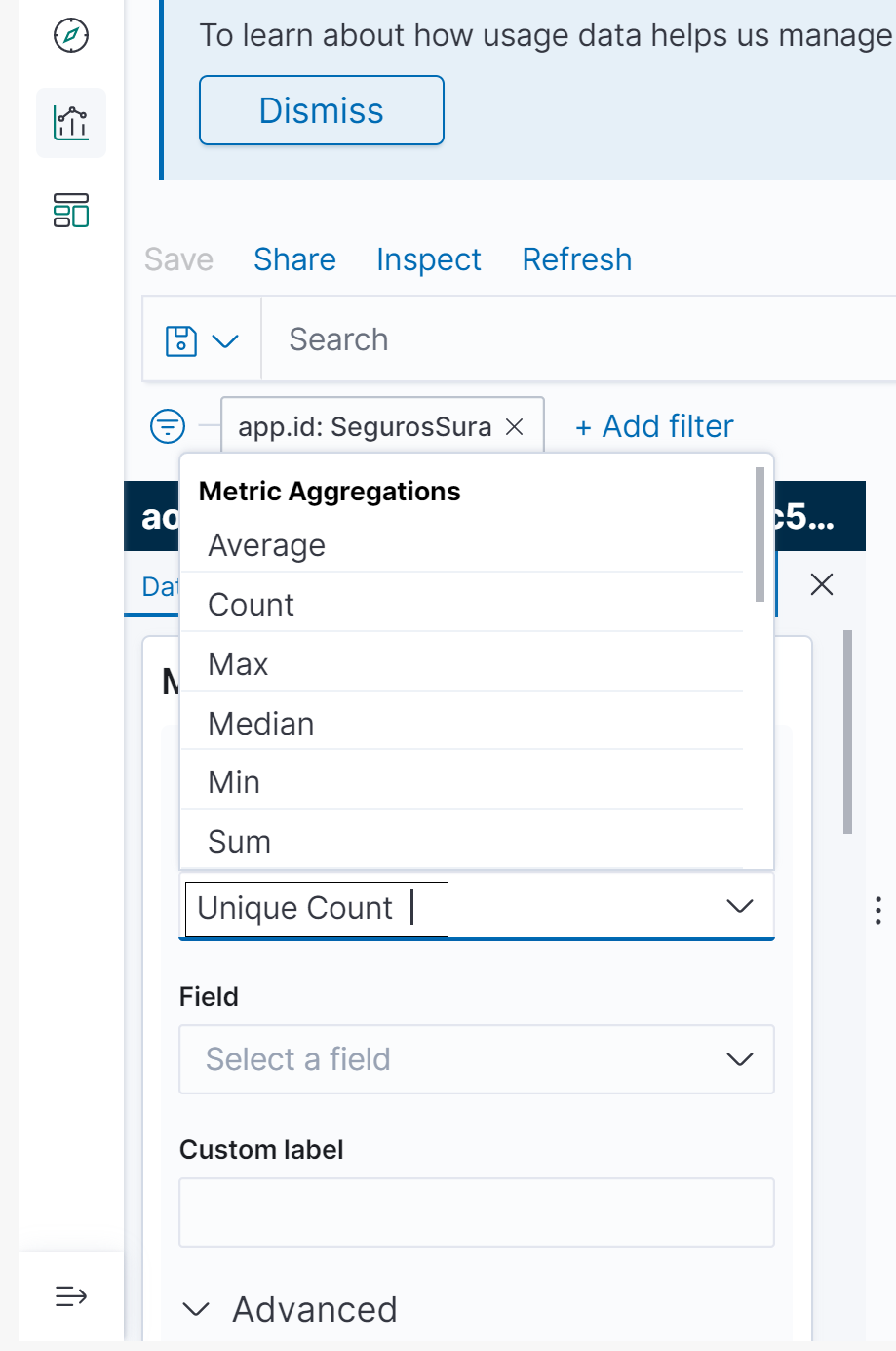Expand the Advanced section
This screenshot has width=896, height=1351.
(197, 1309)
